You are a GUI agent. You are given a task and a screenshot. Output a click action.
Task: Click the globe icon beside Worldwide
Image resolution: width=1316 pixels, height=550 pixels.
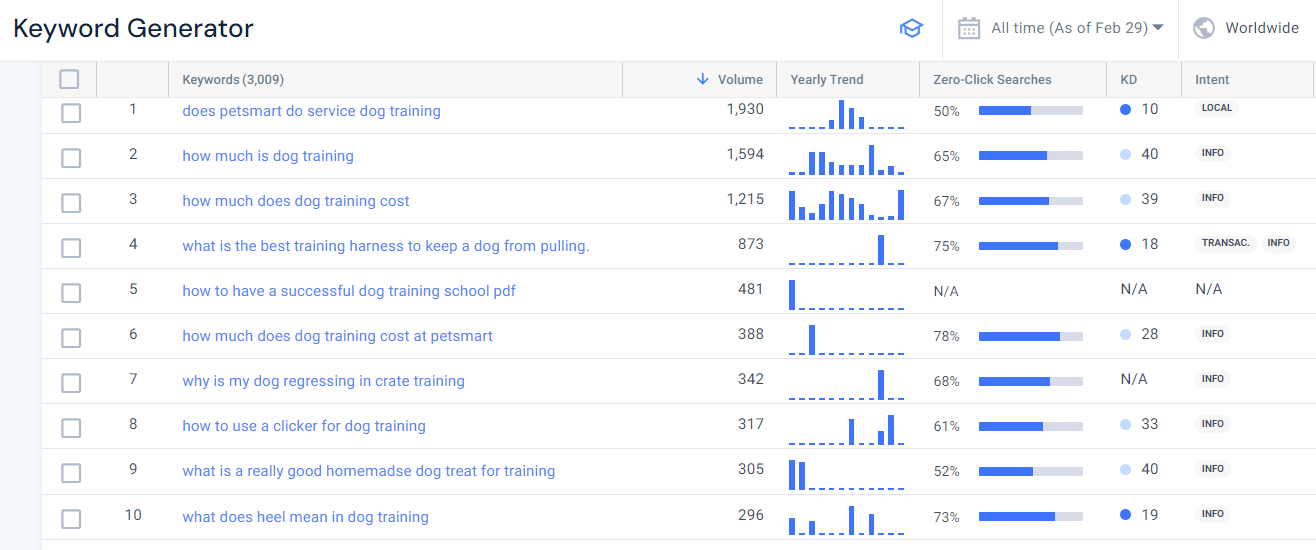point(1204,28)
